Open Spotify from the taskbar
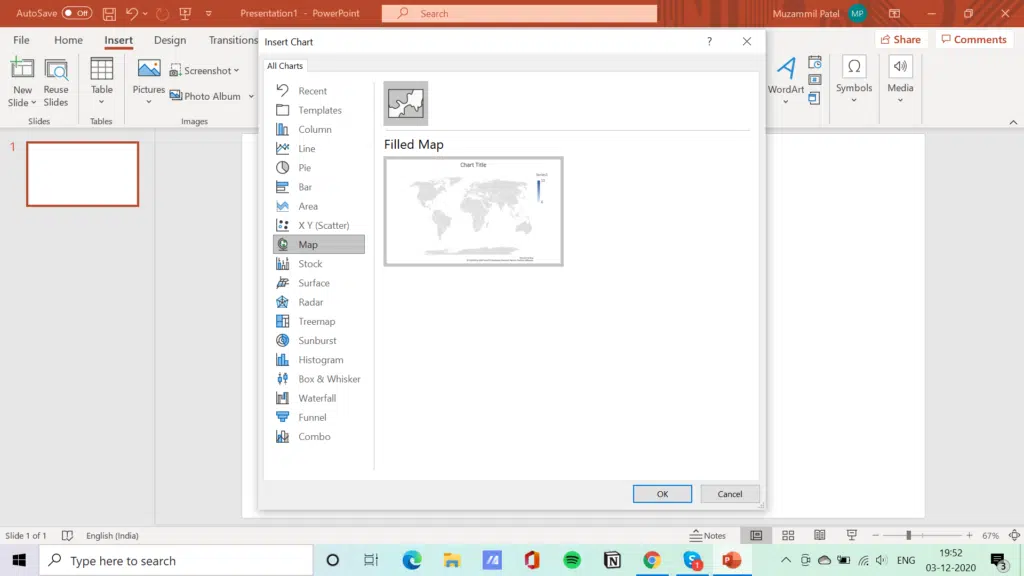Screen dimensions: 1024x576 tap(572, 561)
